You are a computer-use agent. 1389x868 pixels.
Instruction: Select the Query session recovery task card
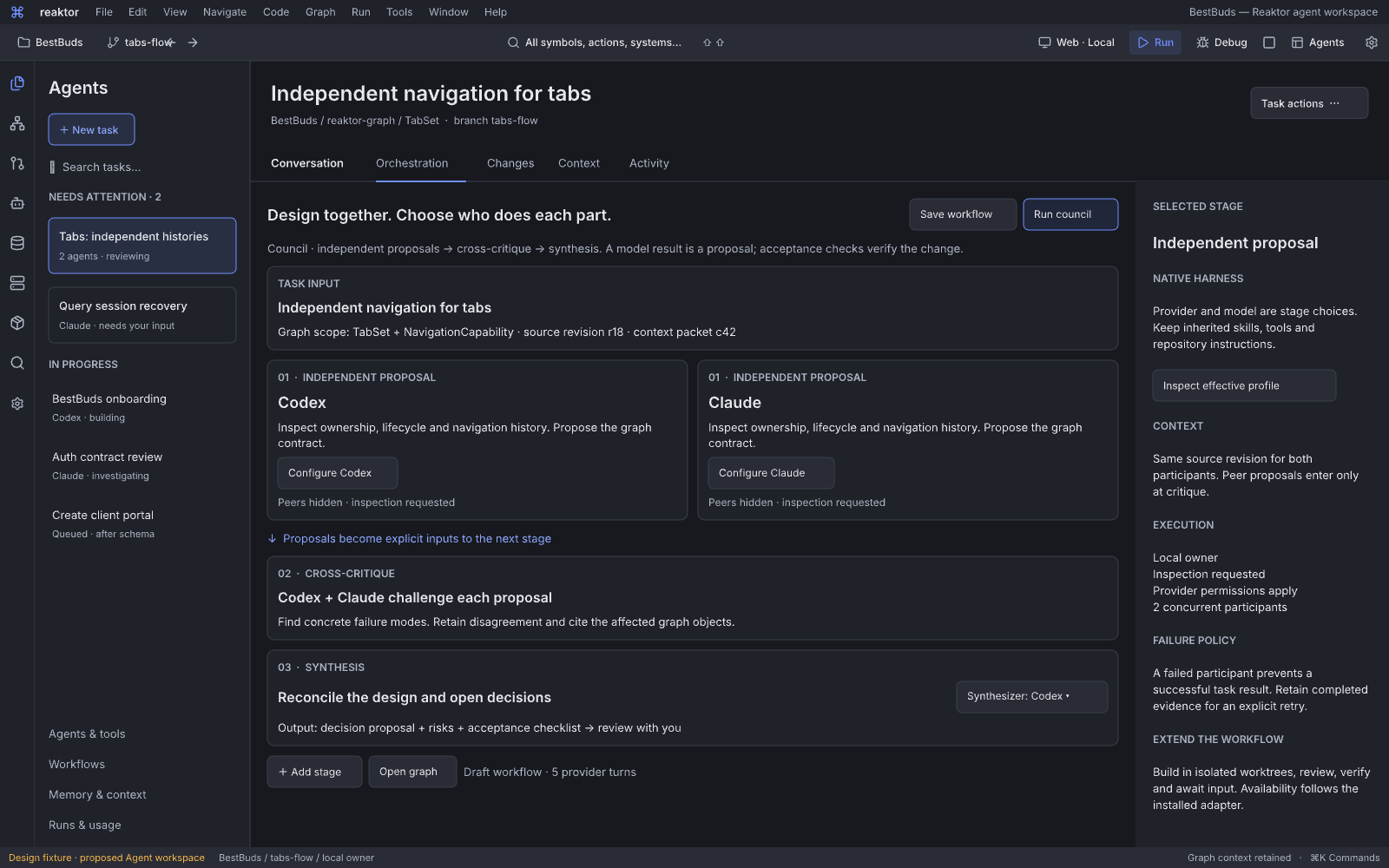(142, 315)
